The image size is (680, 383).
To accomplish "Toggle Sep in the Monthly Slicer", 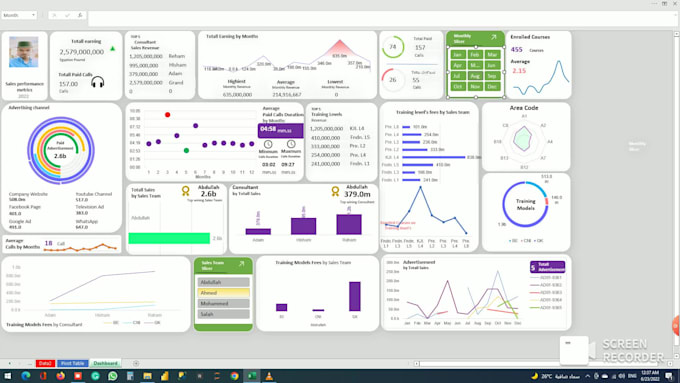I will [492, 76].
